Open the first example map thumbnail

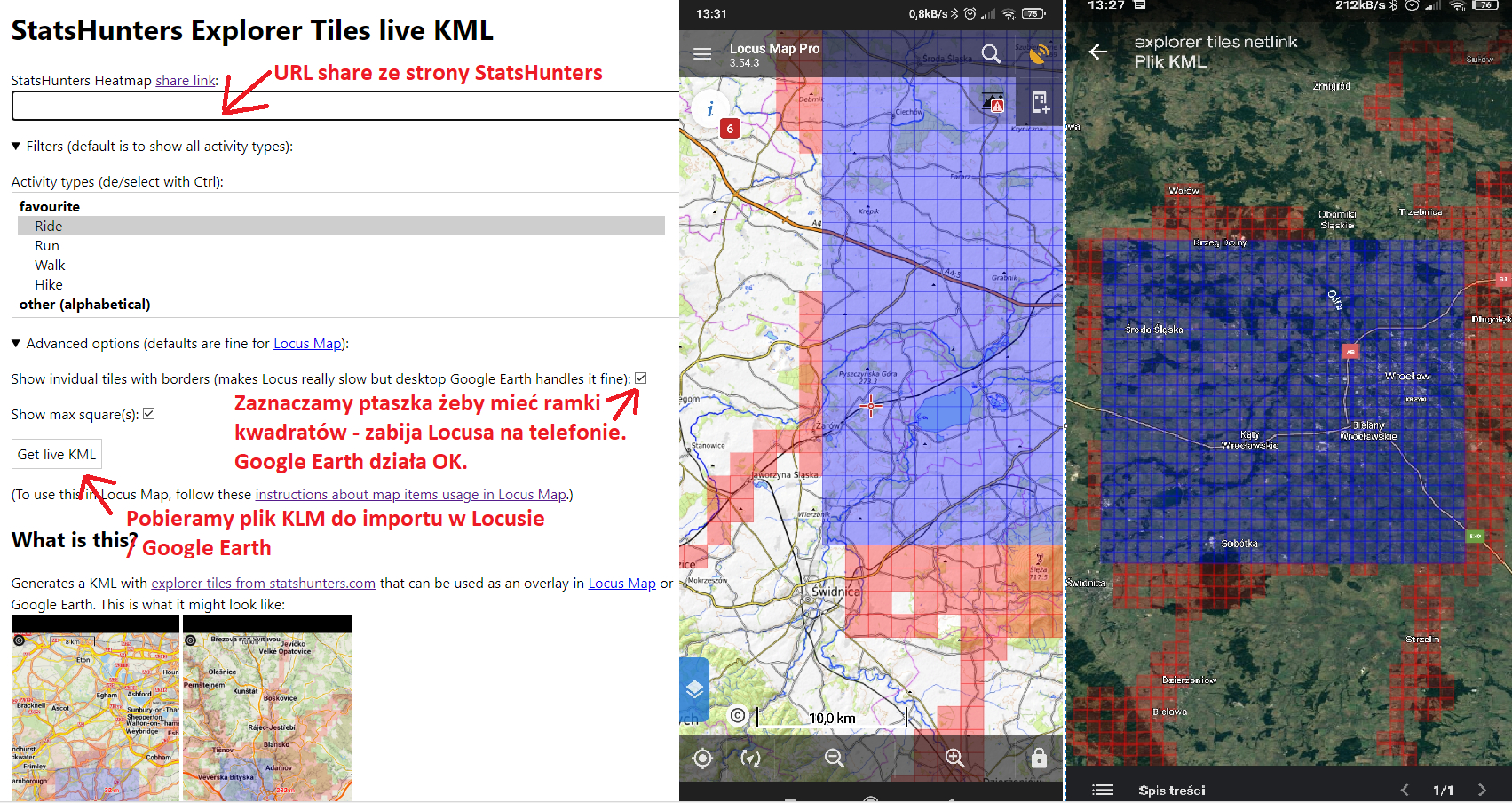[95, 708]
